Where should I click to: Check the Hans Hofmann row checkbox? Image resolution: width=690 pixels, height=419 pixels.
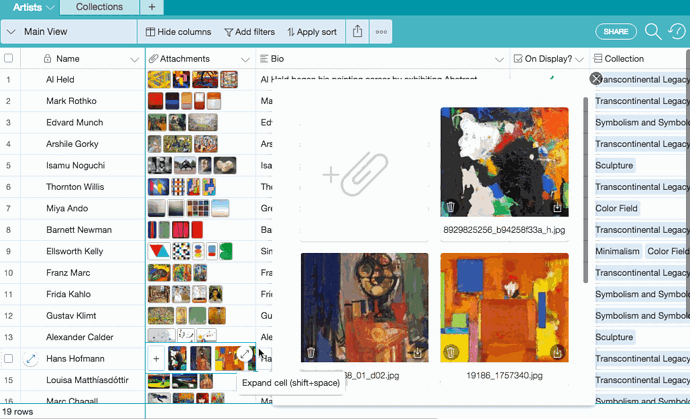pos(8,359)
